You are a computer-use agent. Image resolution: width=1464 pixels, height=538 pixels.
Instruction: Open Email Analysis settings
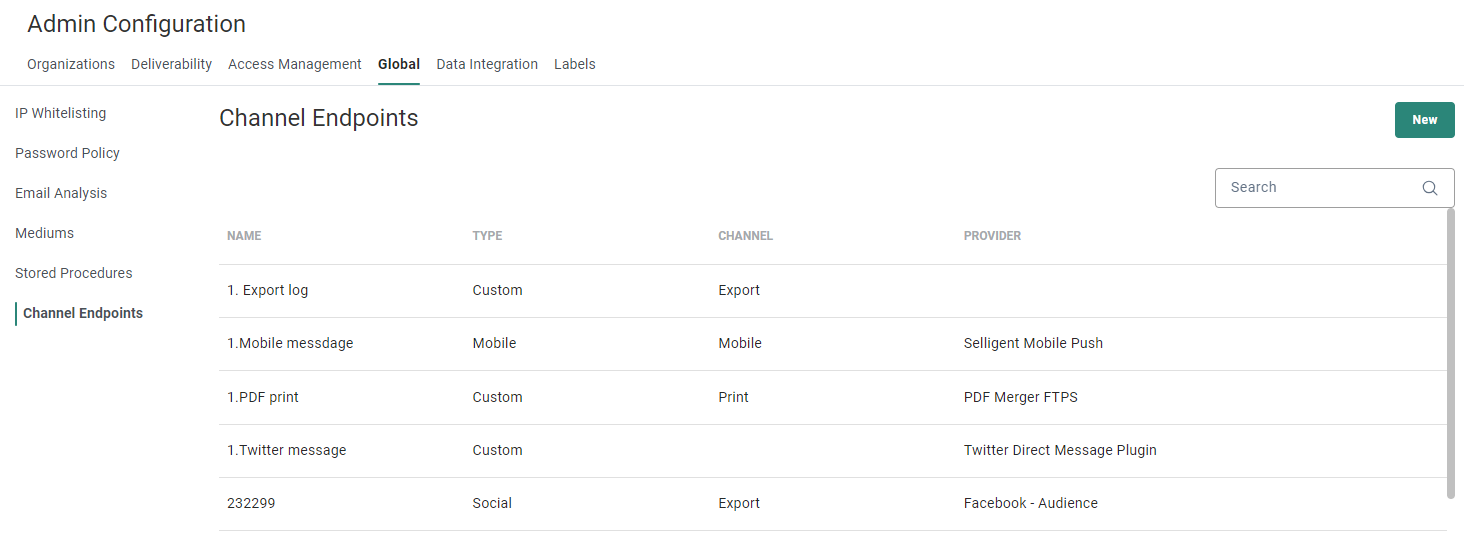[61, 193]
